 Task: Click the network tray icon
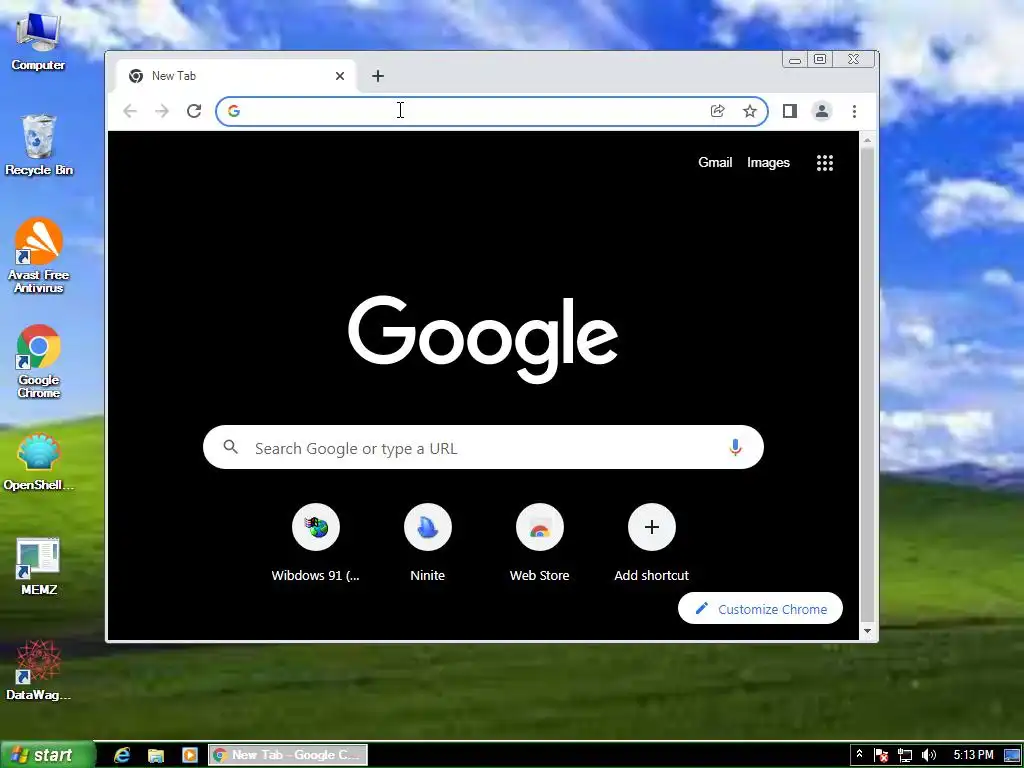pyautogui.click(x=905, y=756)
